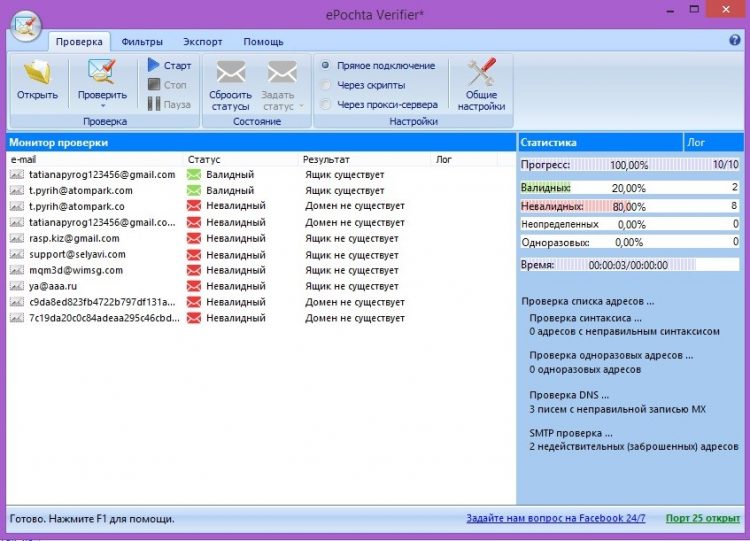This screenshot has height=541, width=750.
Task: Click the Одноразовых 0,00% statistic row
Action: 629,243
